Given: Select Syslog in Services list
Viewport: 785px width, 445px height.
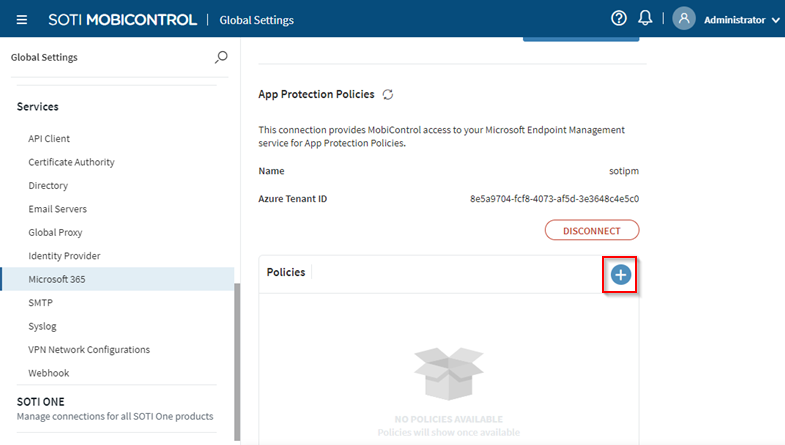Looking at the screenshot, I should [42, 326].
